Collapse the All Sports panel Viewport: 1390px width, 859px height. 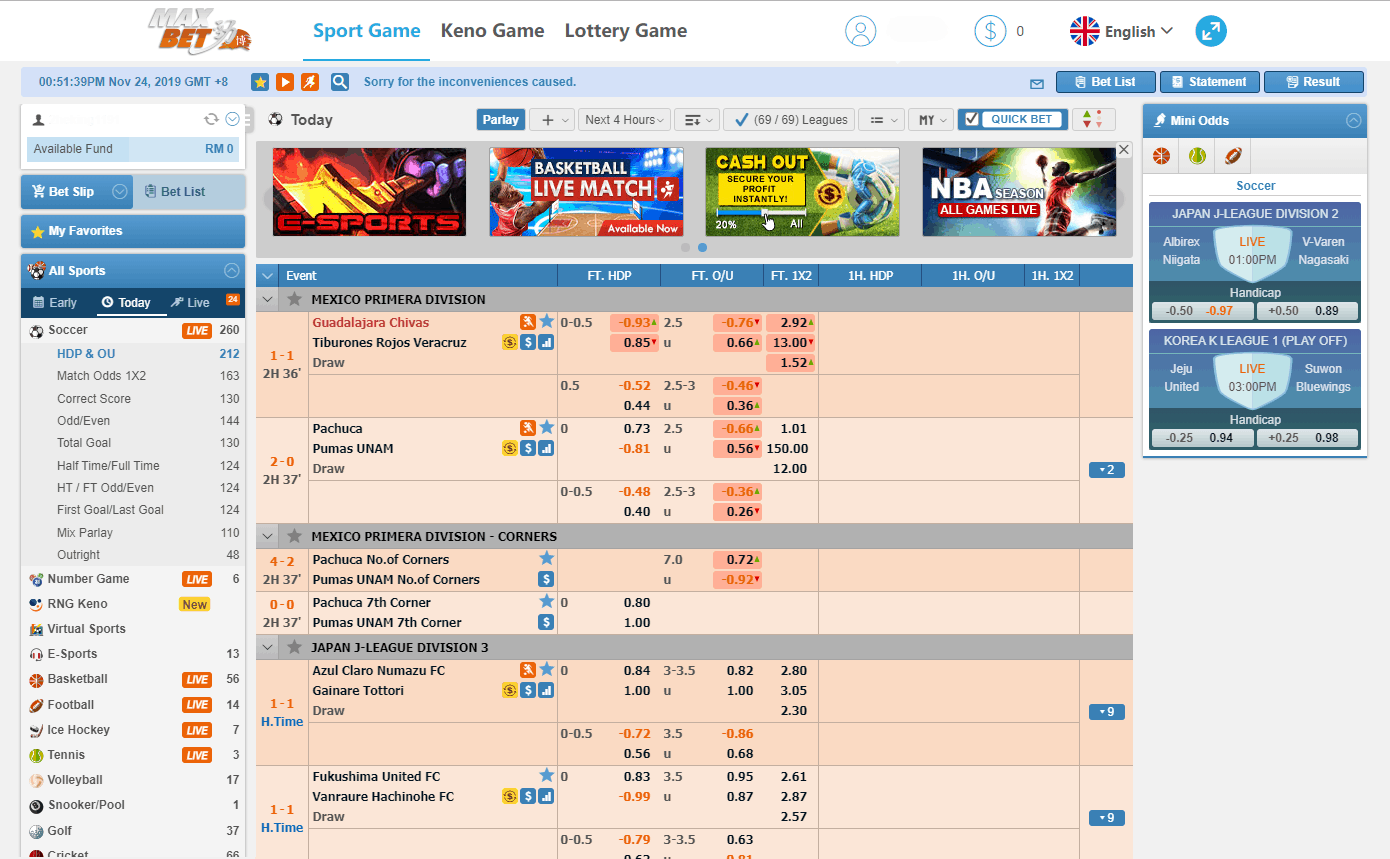click(231, 270)
